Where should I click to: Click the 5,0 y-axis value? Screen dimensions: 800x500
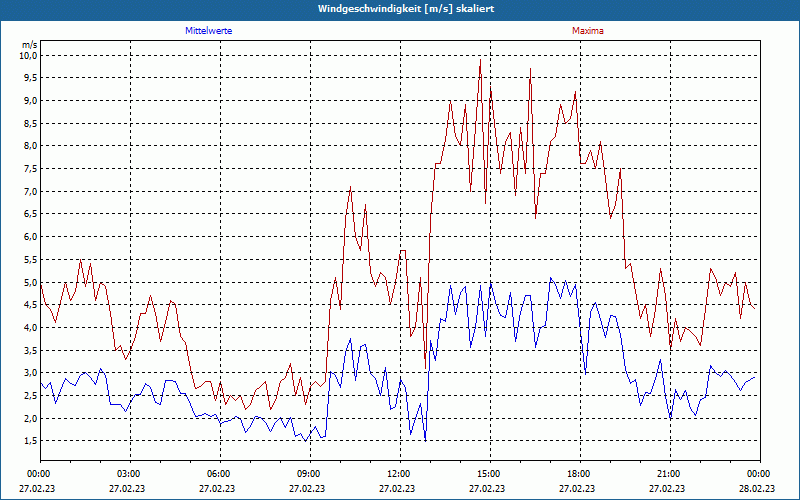(x=31, y=282)
